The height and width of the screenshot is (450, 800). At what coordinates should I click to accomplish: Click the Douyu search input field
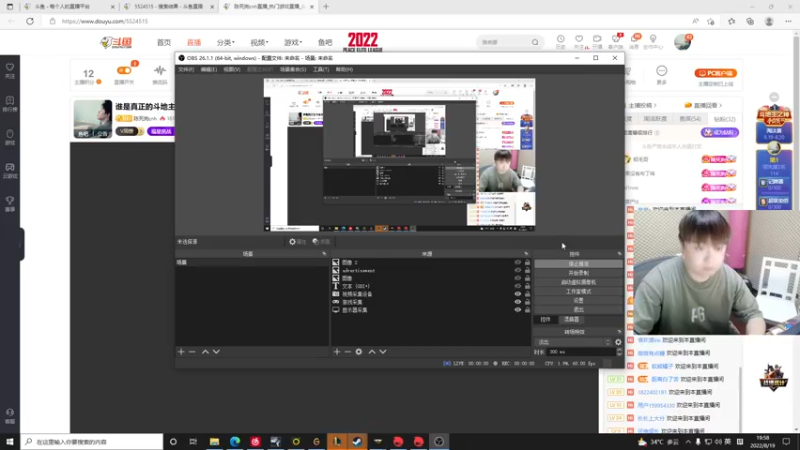tap(504, 42)
